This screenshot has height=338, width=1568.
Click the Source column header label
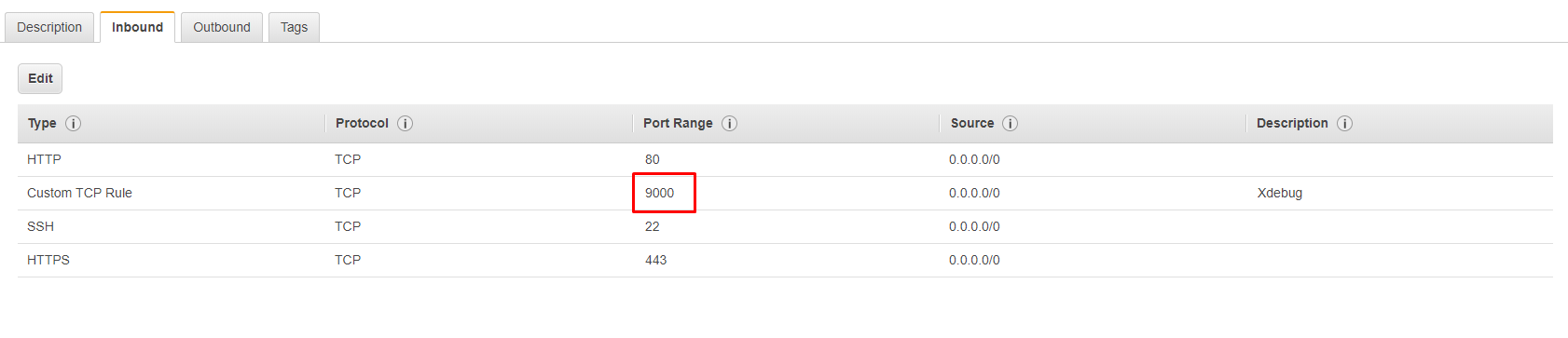tap(972, 123)
